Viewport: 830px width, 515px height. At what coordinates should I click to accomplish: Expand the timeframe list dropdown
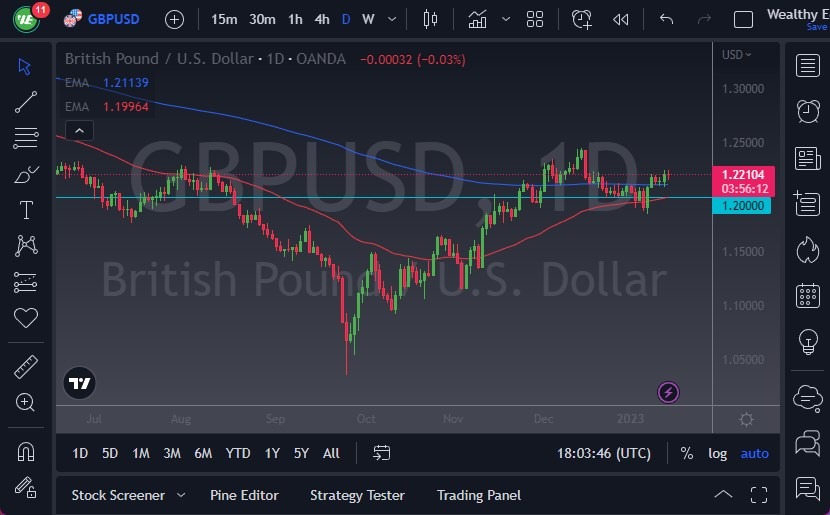[x=392, y=20]
